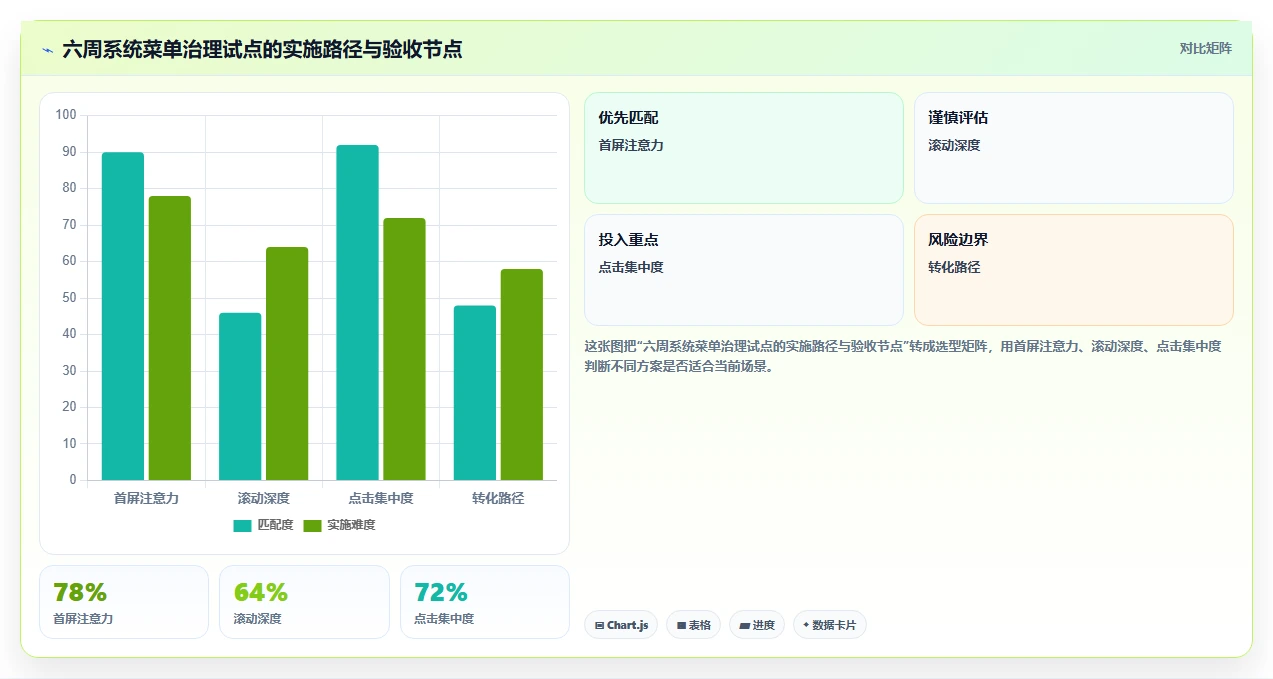
Task: Click the 匹配度 bar for 首屏注意力
Action: [x=123, y=316]
